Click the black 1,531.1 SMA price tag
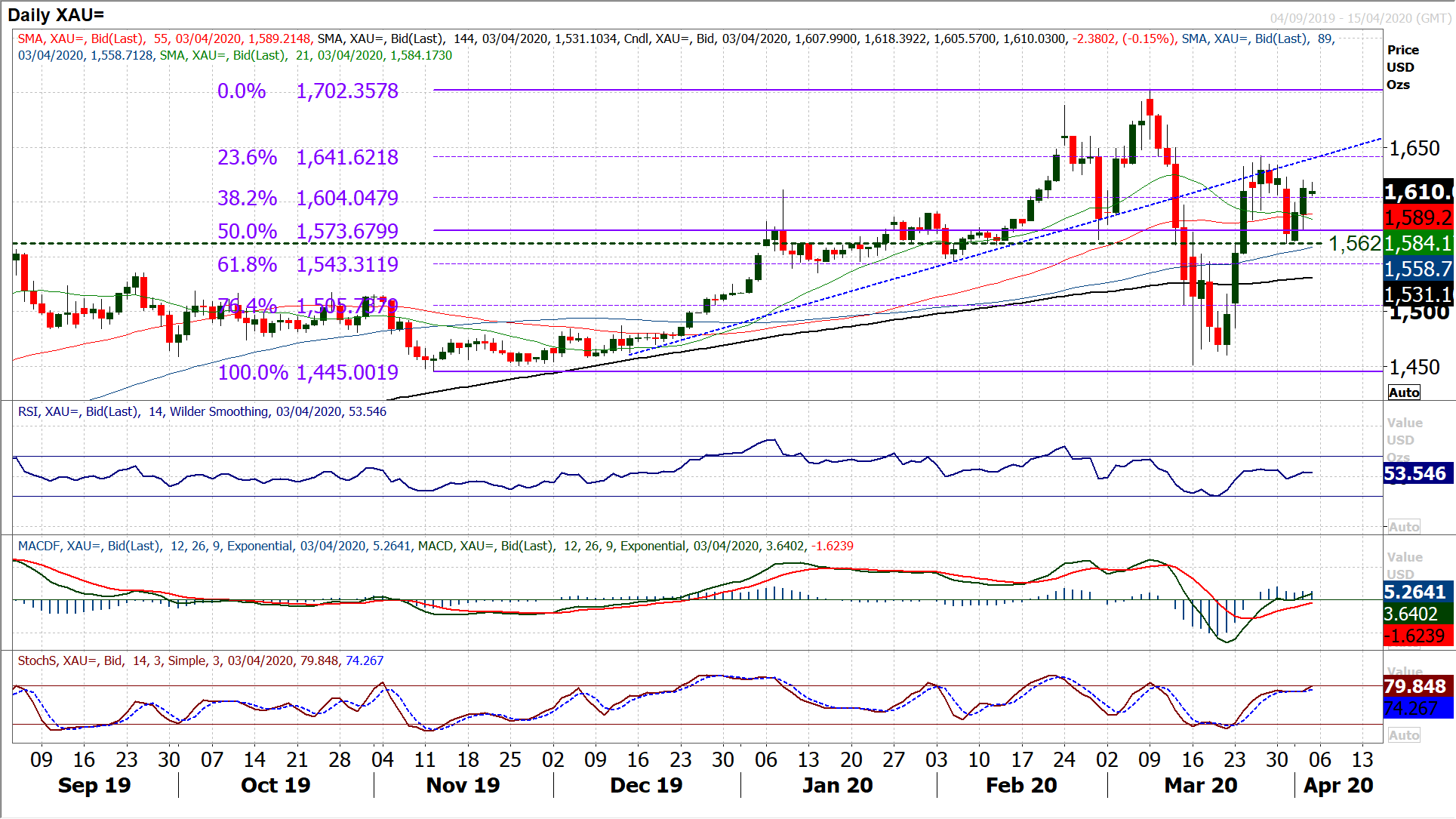Image resolution: width=1456 pixels, height=819 pixels. click(x=1418, y=294)
